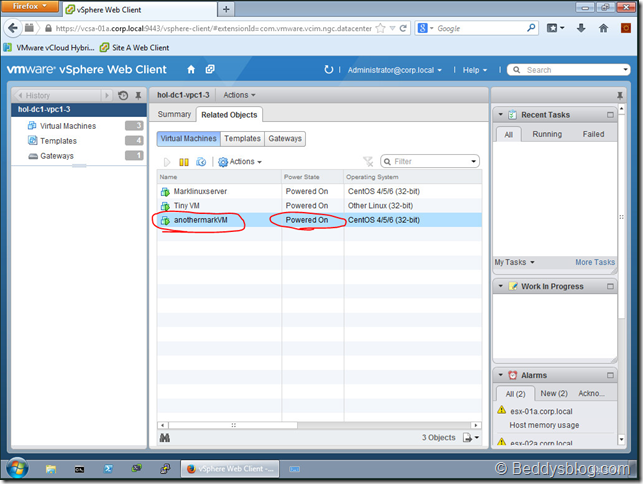Refresh the vSphere Web Client view

pos(328,70)
